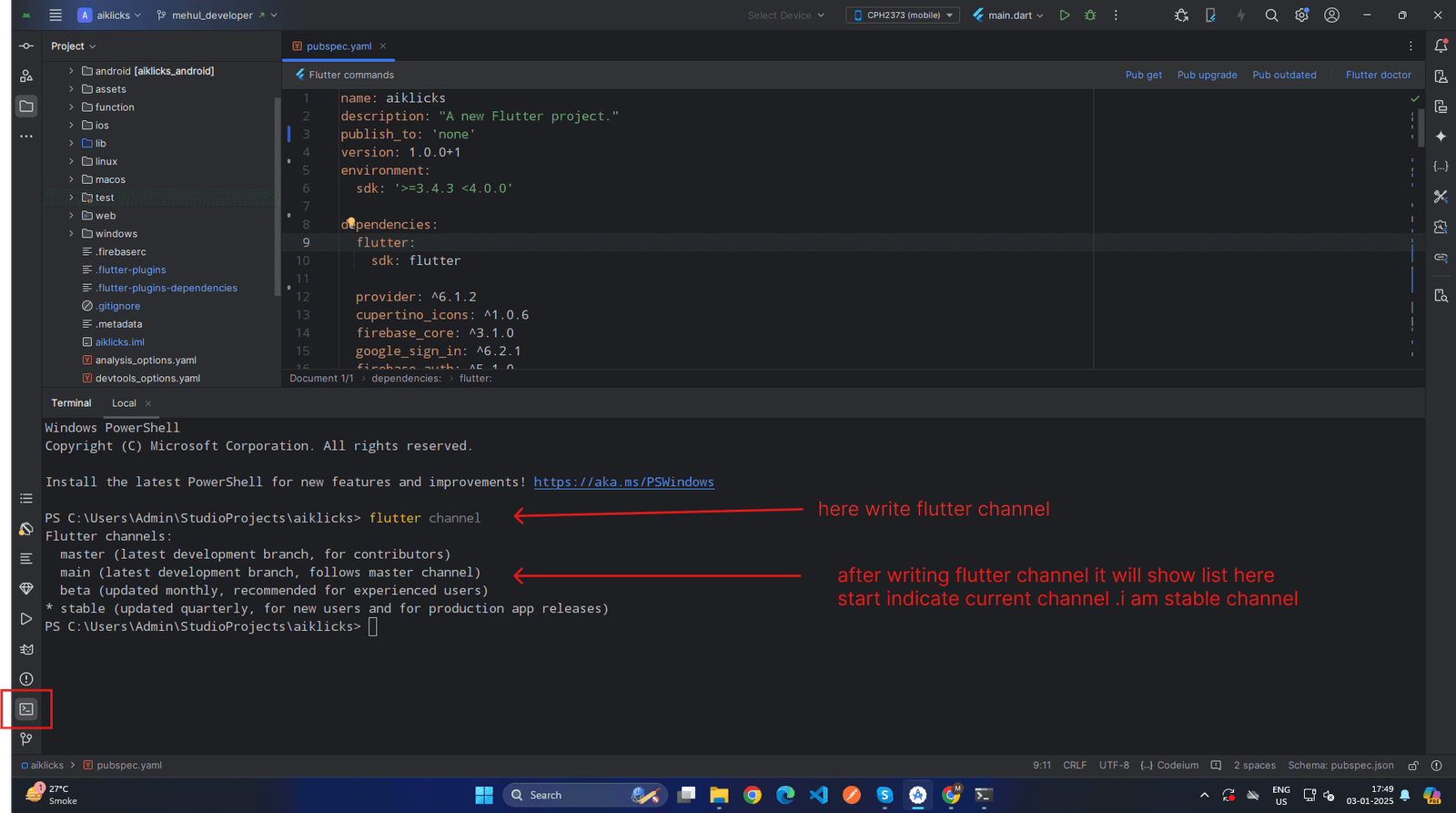Open IDE settings gear icon
This screenshot has width=1456, height=813.
click(1301, 15)
